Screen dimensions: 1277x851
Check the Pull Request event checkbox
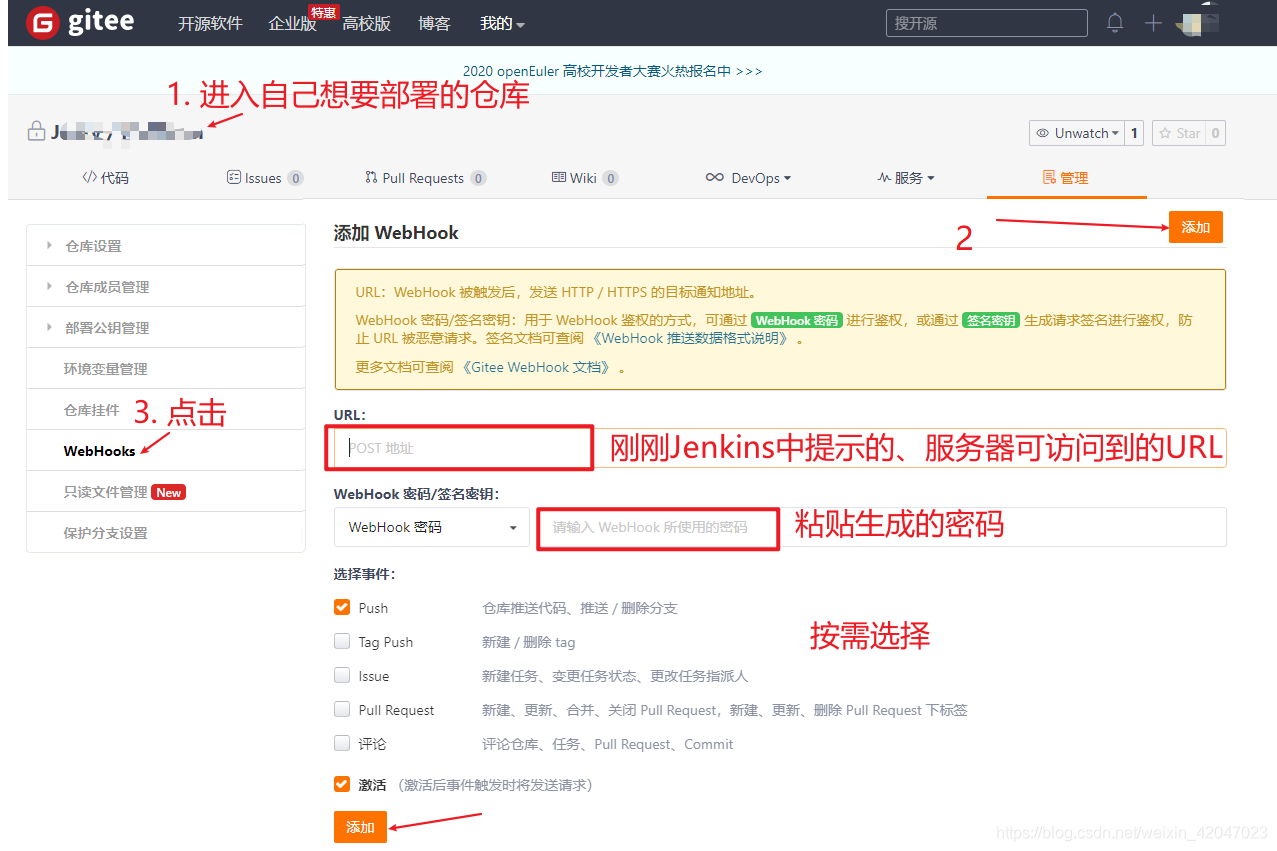click(342, 709)
